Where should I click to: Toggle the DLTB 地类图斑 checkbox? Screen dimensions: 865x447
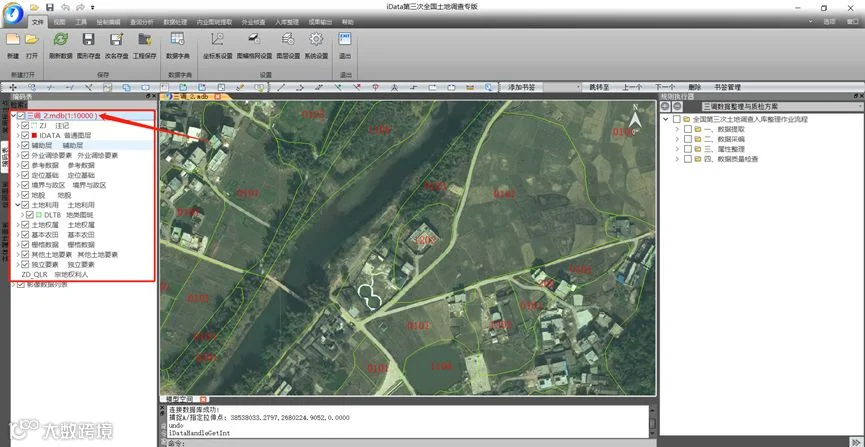coord(30,215)
